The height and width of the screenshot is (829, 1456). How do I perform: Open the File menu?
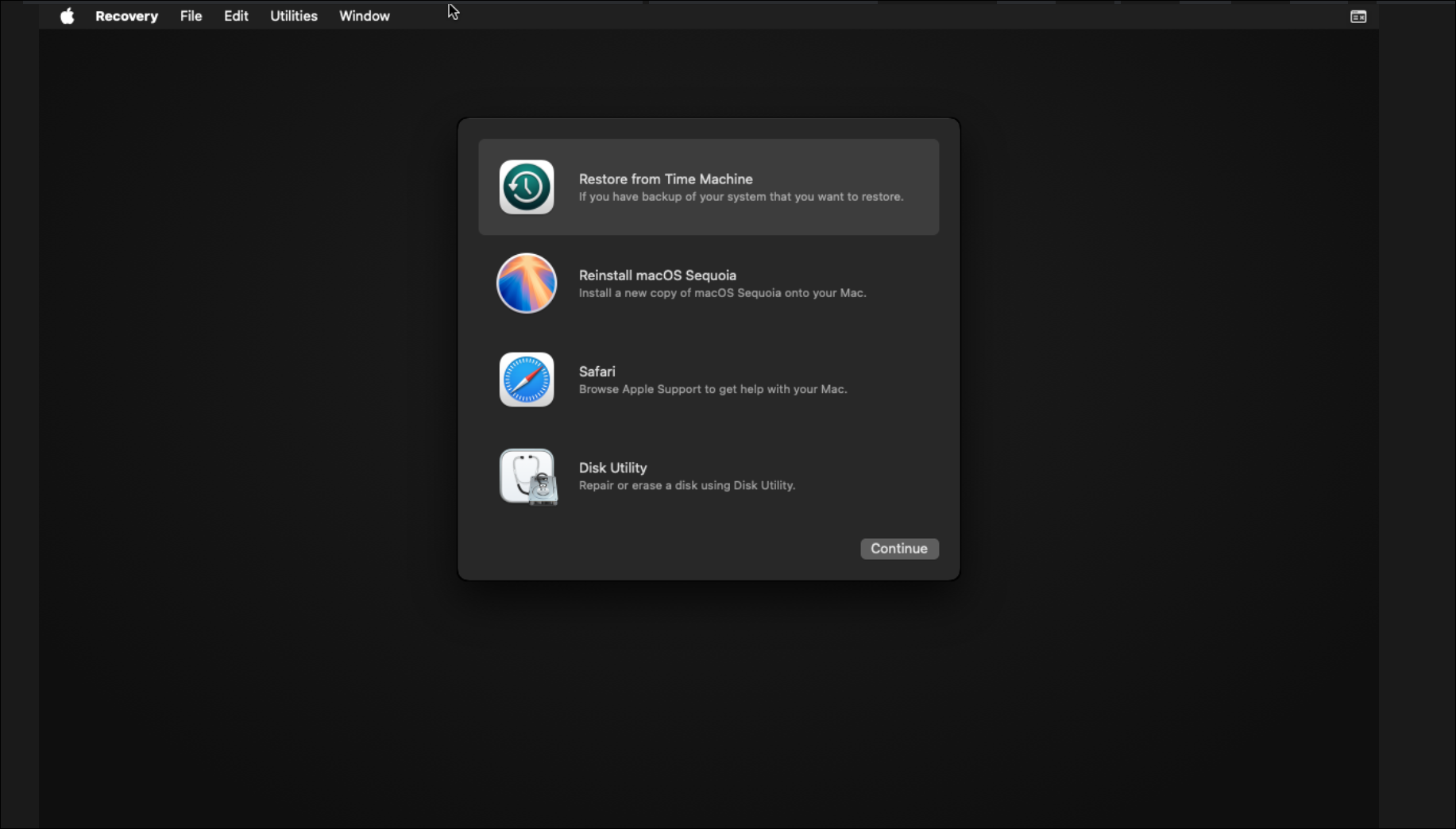click(191, 16)
